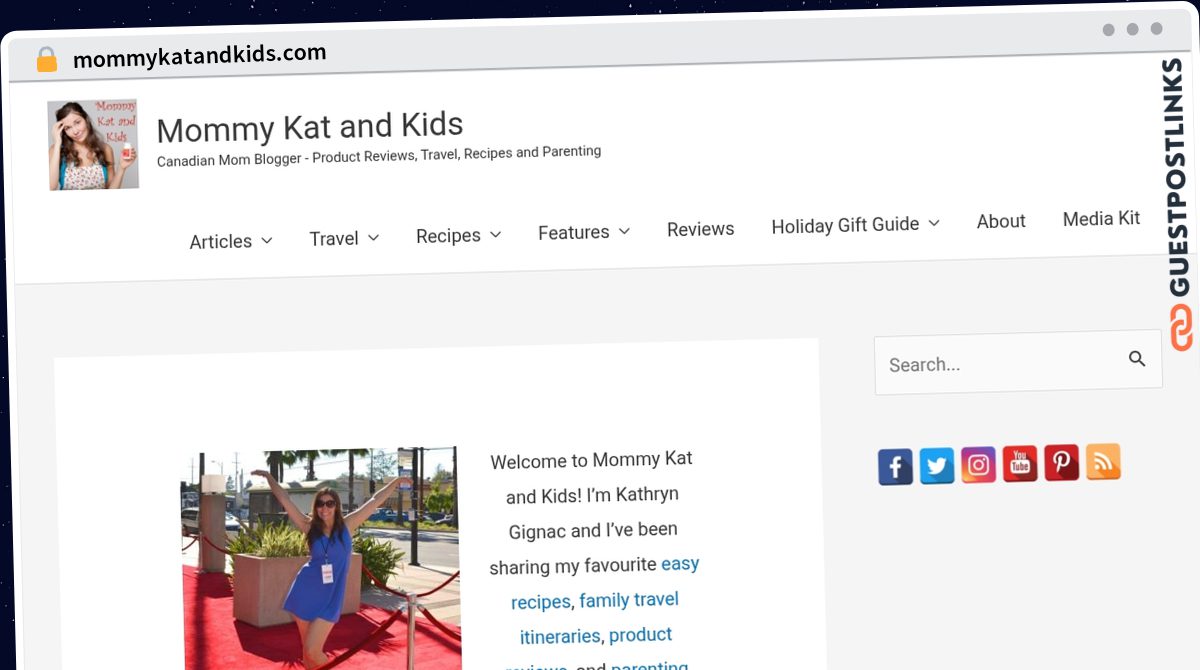This screenshot has height=670, width=1200.
Task: Open the Features menu item
Action: pyautogui.click(x=574, y=232)
